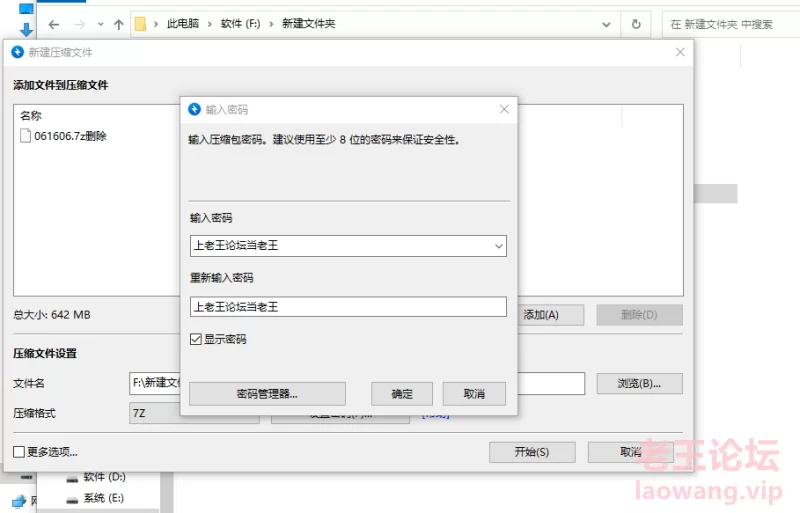Open the password history dropdown arrow
Screen dimensions: 800x513
pyautogui.click(x=498, y=246)
